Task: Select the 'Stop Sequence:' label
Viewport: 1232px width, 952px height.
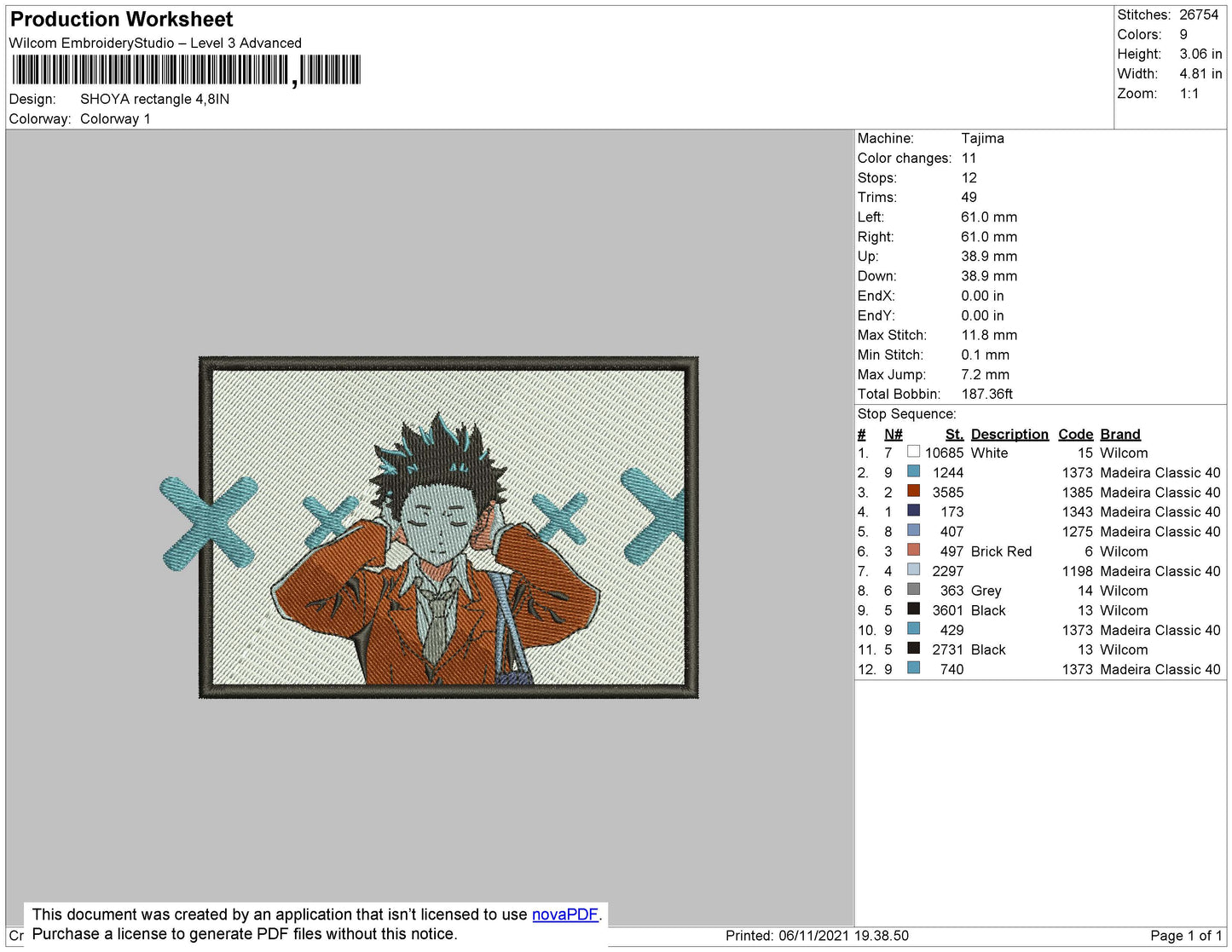Action: pyautogui.click(x=906, y=413)
